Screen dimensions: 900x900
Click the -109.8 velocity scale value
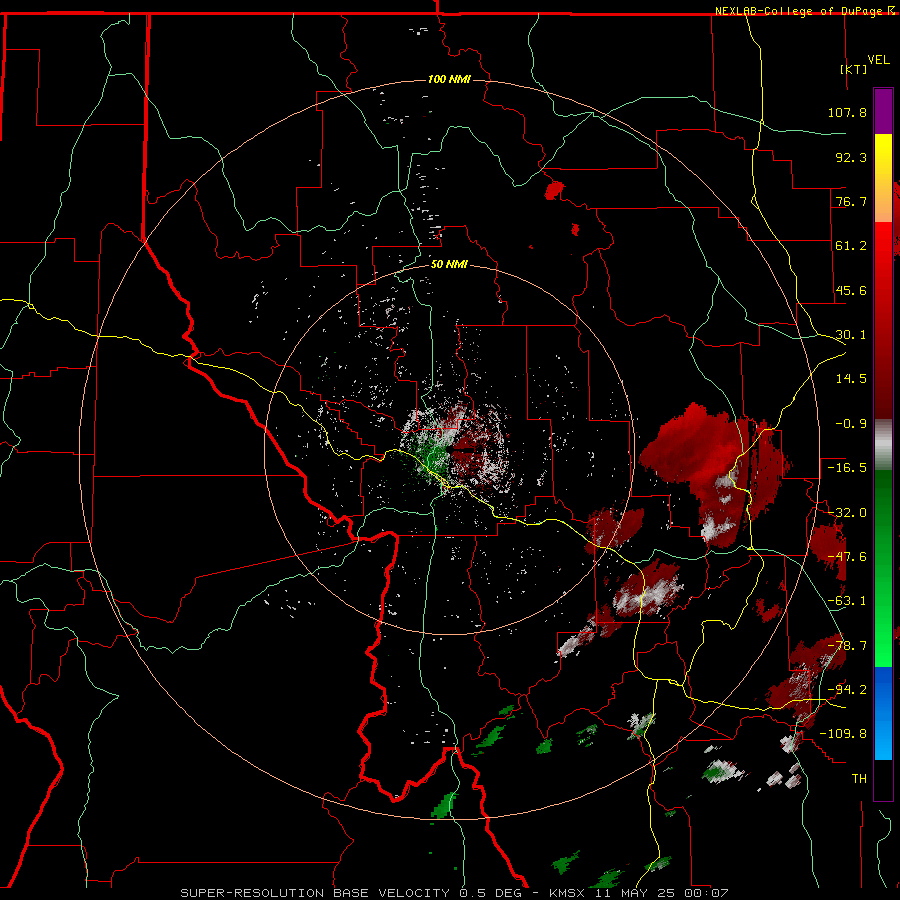844,734
